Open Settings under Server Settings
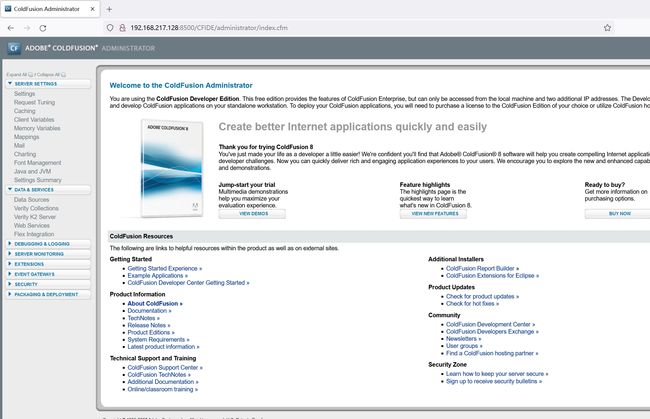The image size is (650, 419). [x=24, y=94]
